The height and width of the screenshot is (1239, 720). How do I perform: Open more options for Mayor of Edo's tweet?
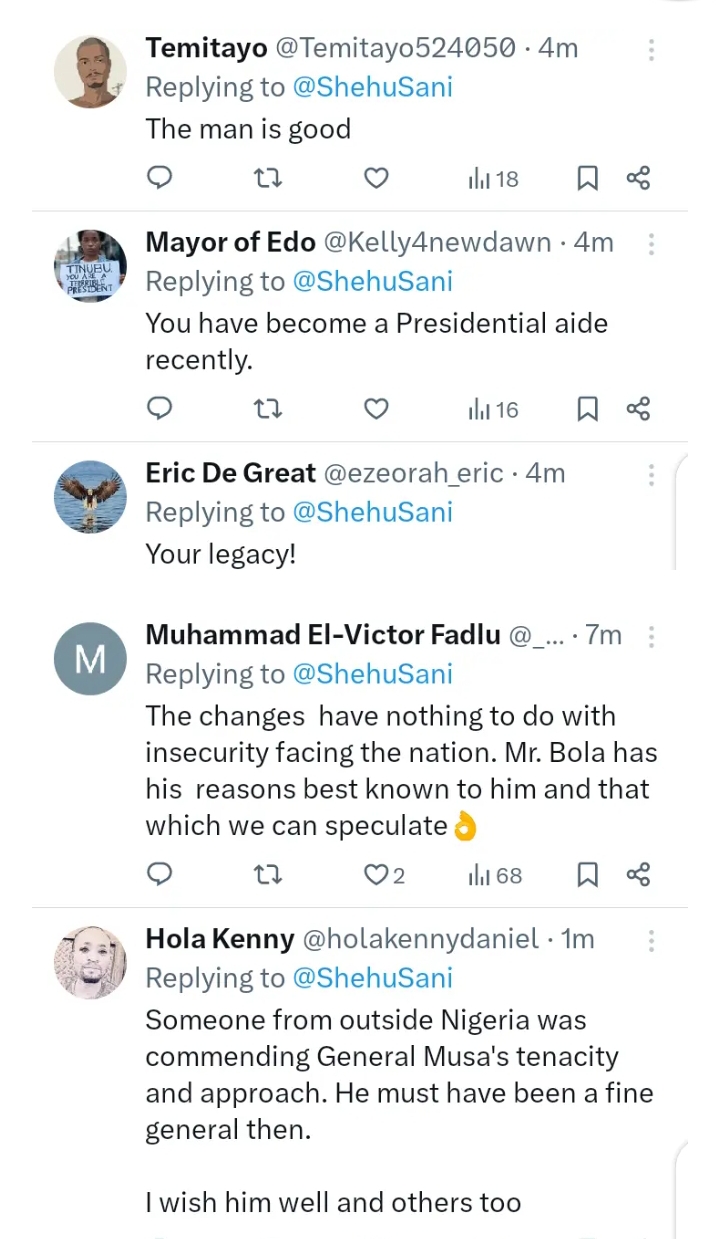tap(651, 244)
